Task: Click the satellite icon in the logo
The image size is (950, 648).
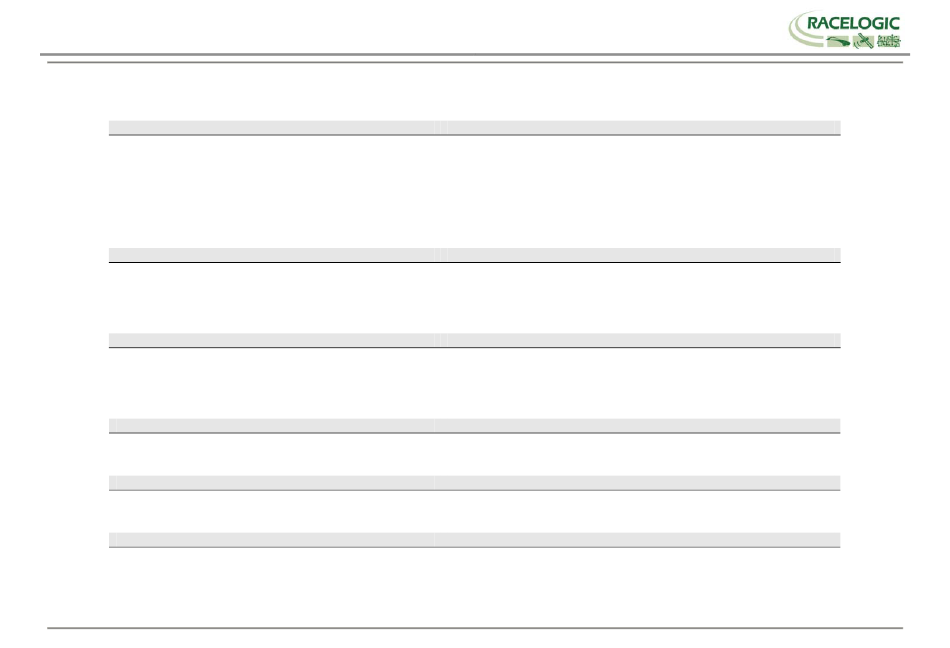Action: point(863,41)
